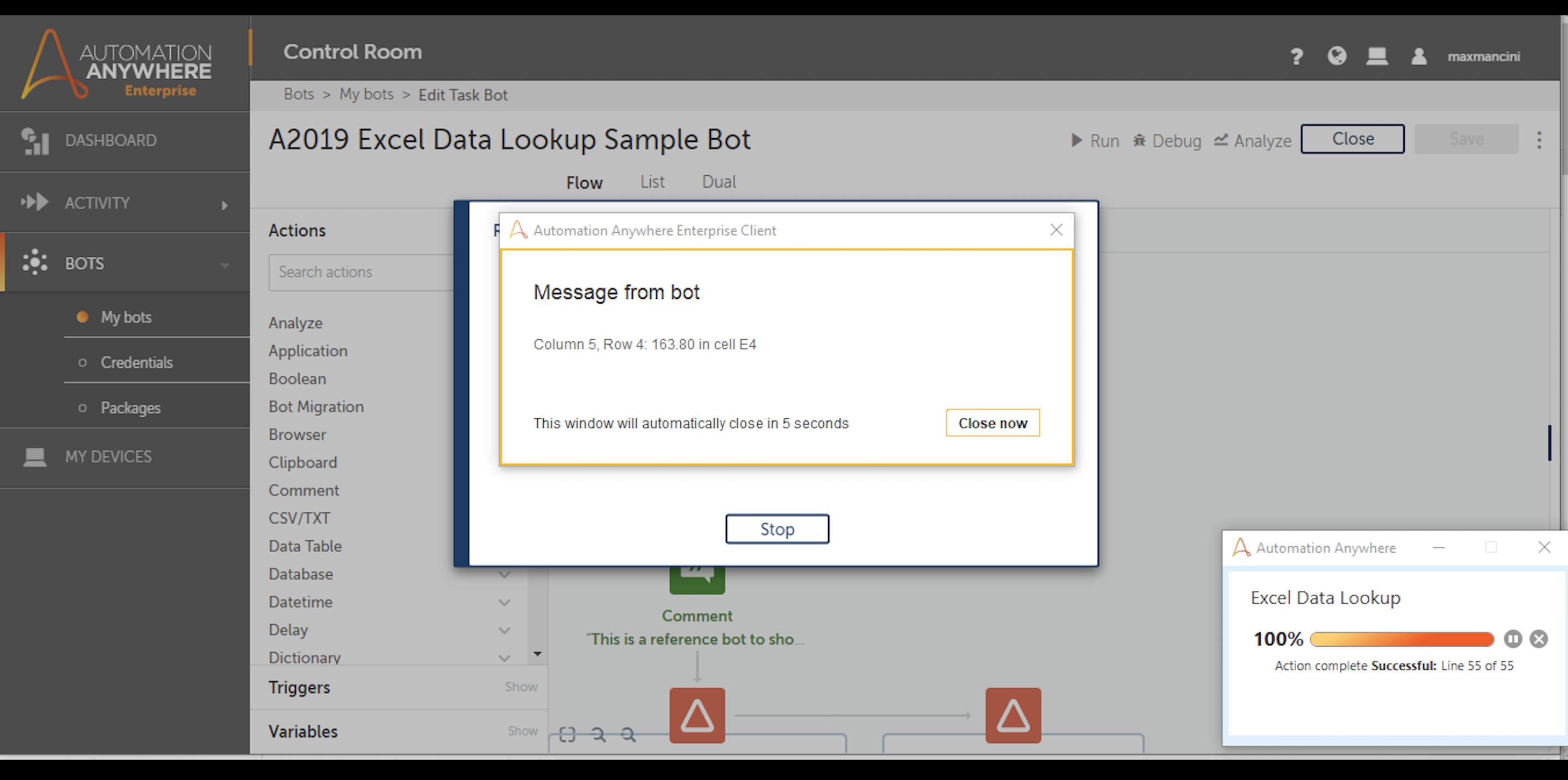The height and width of the screenshot is (780, 1568).
Task: Switch to the Dual view tab
Action: click(719, 181)
